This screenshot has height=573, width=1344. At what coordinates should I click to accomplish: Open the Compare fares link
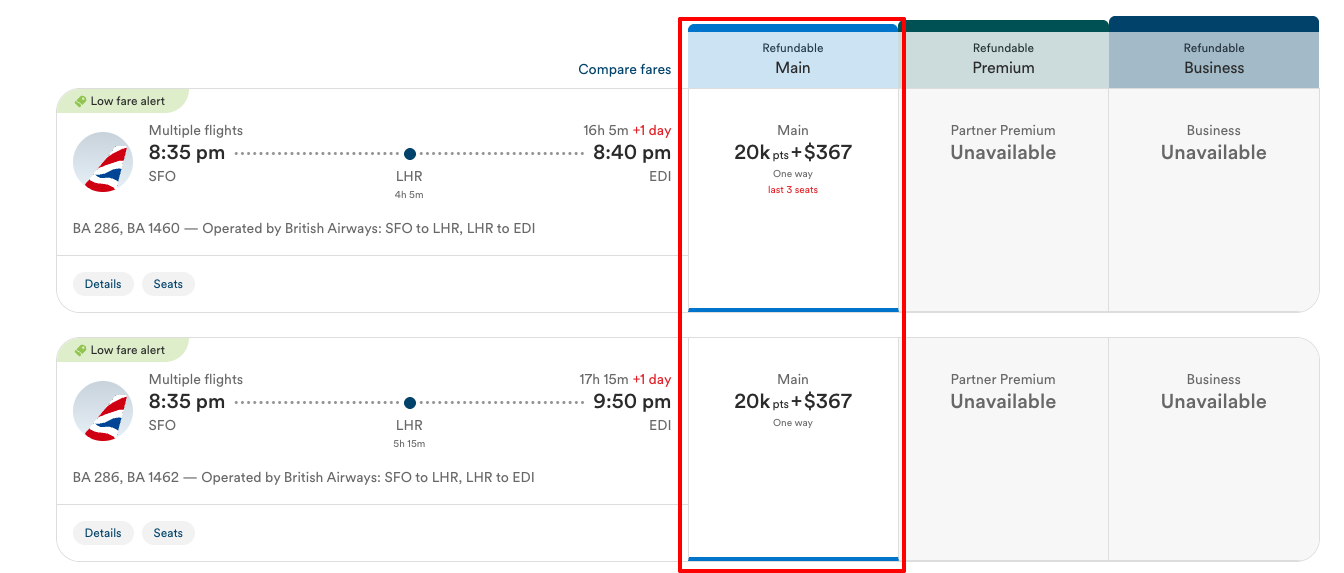[x=625, y=69]
